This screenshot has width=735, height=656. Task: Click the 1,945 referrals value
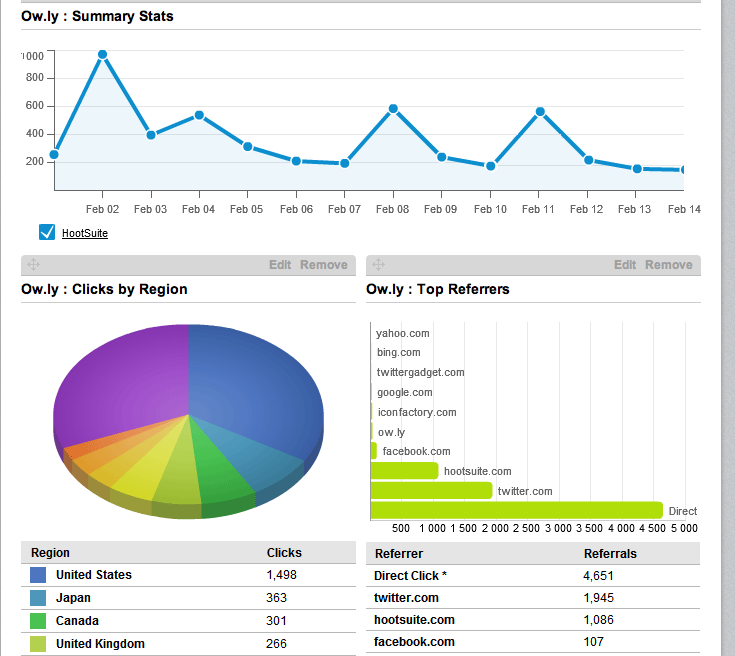point(599,598)
